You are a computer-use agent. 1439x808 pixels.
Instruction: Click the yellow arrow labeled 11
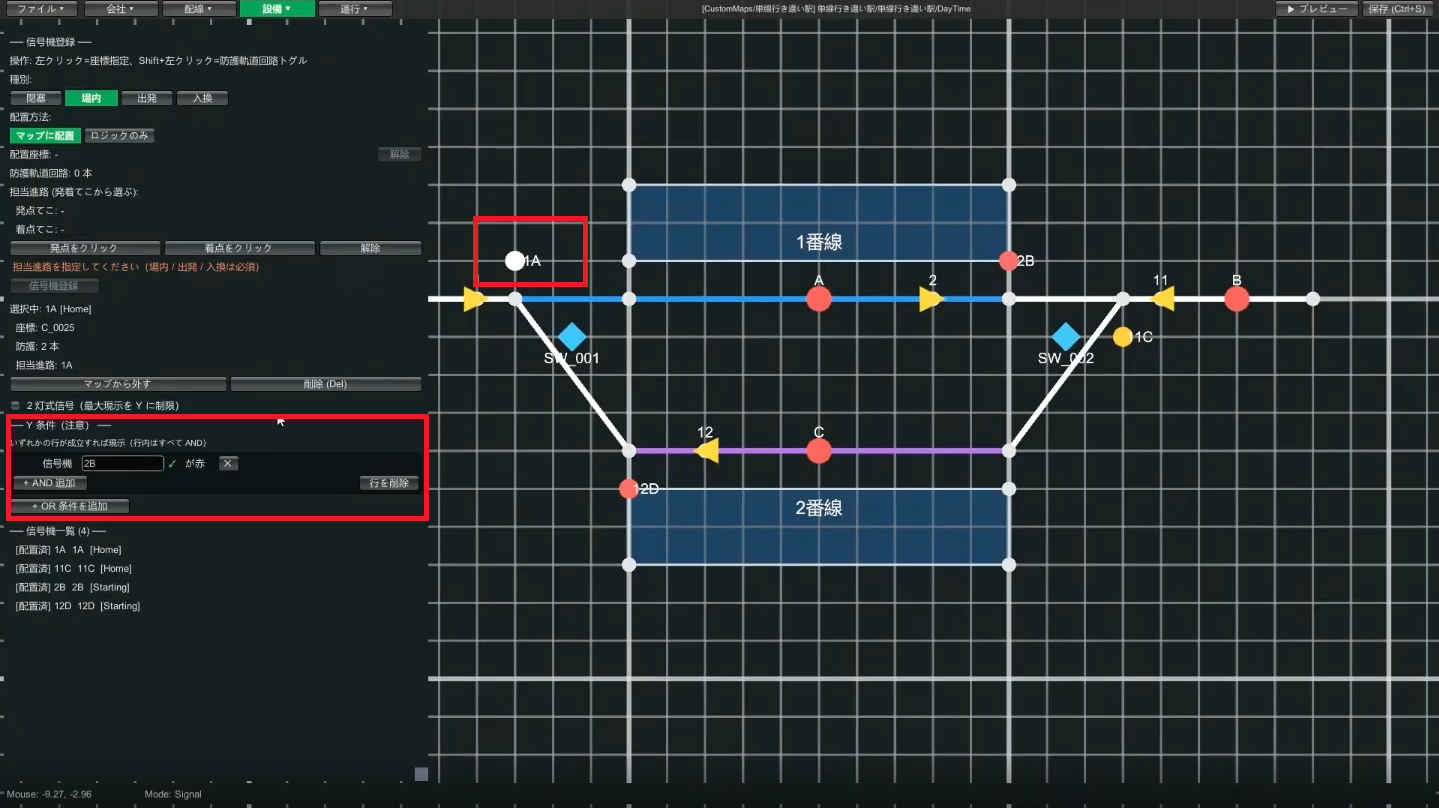[1162, 299]
